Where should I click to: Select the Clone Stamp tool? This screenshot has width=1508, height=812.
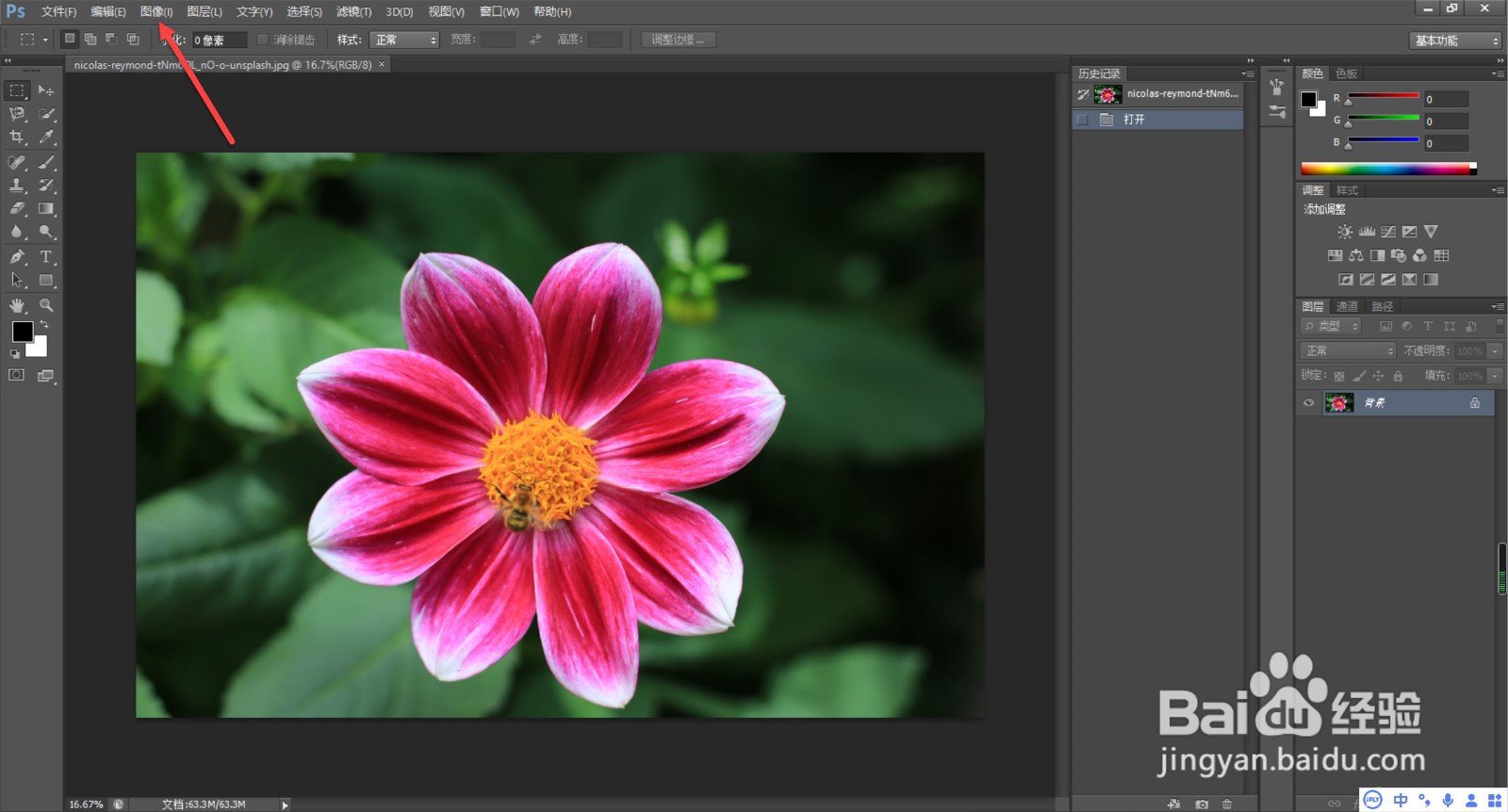click(17, 186)
